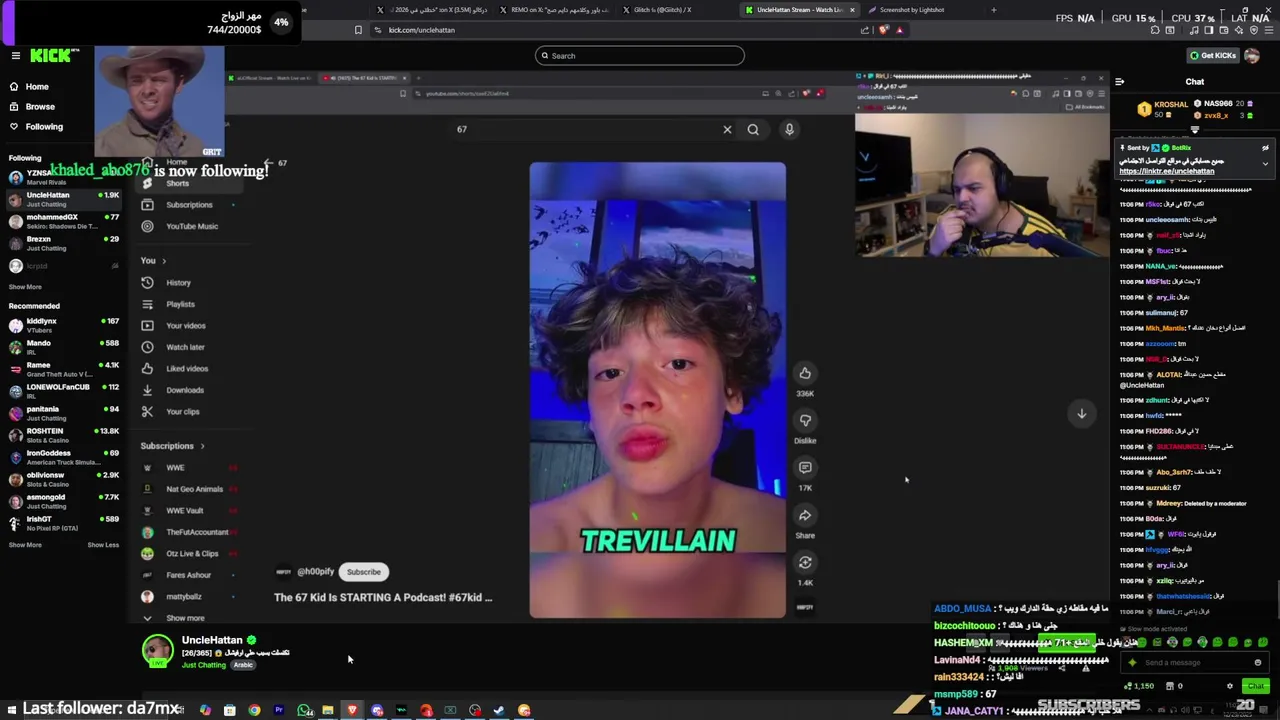Open YZNSA channel in Following list
This screenshot has width=1280, height=720.
63,177
